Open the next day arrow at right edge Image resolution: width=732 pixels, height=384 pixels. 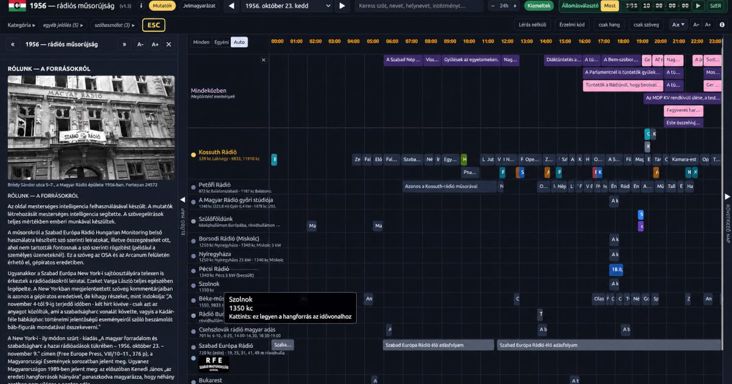click(x=727, y=196)
